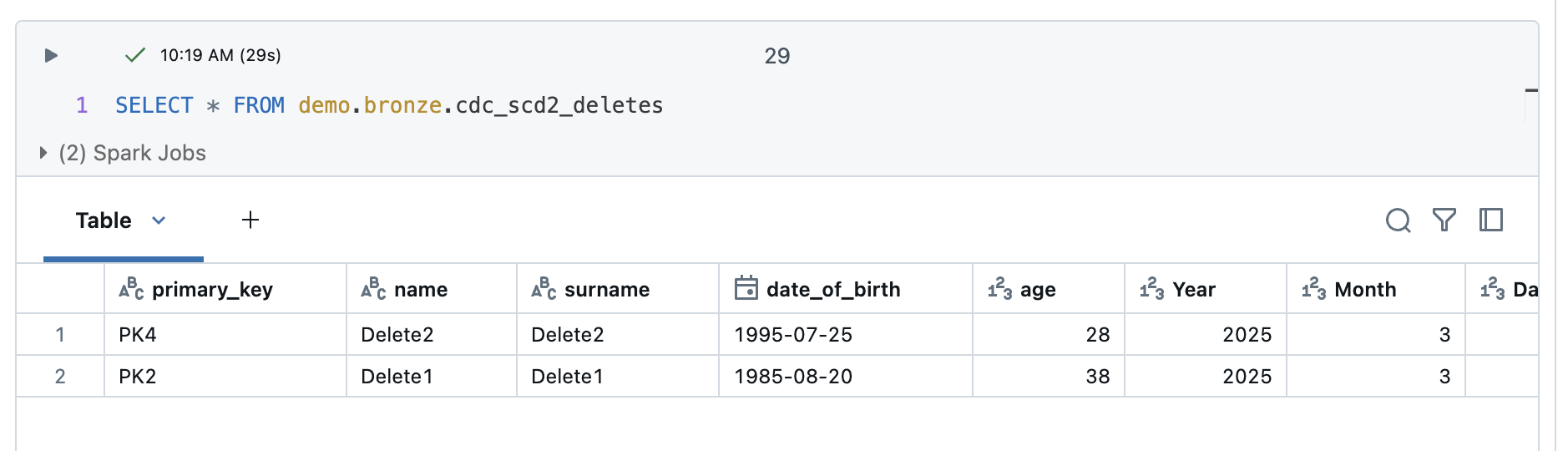This screenshot has height=451, width=1568.
Task: Select the Month column header
Action: pyautogui.click(x=1364, y=290)
